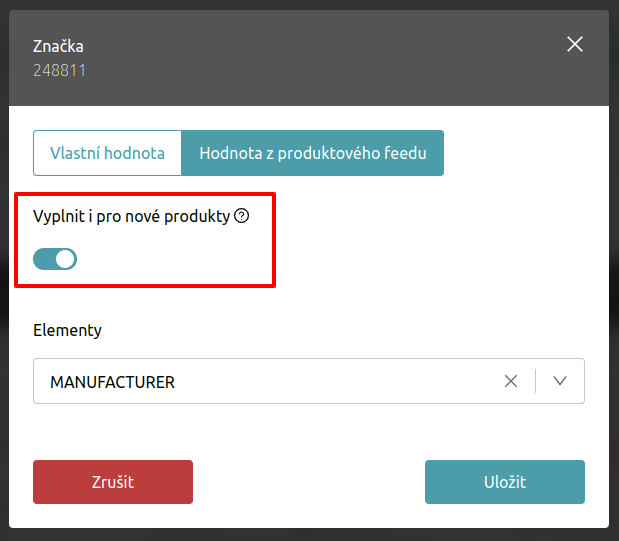Click empty white space between the buttons
The width and height of the screenshot is (619, 541).
(x=308, y=482)
